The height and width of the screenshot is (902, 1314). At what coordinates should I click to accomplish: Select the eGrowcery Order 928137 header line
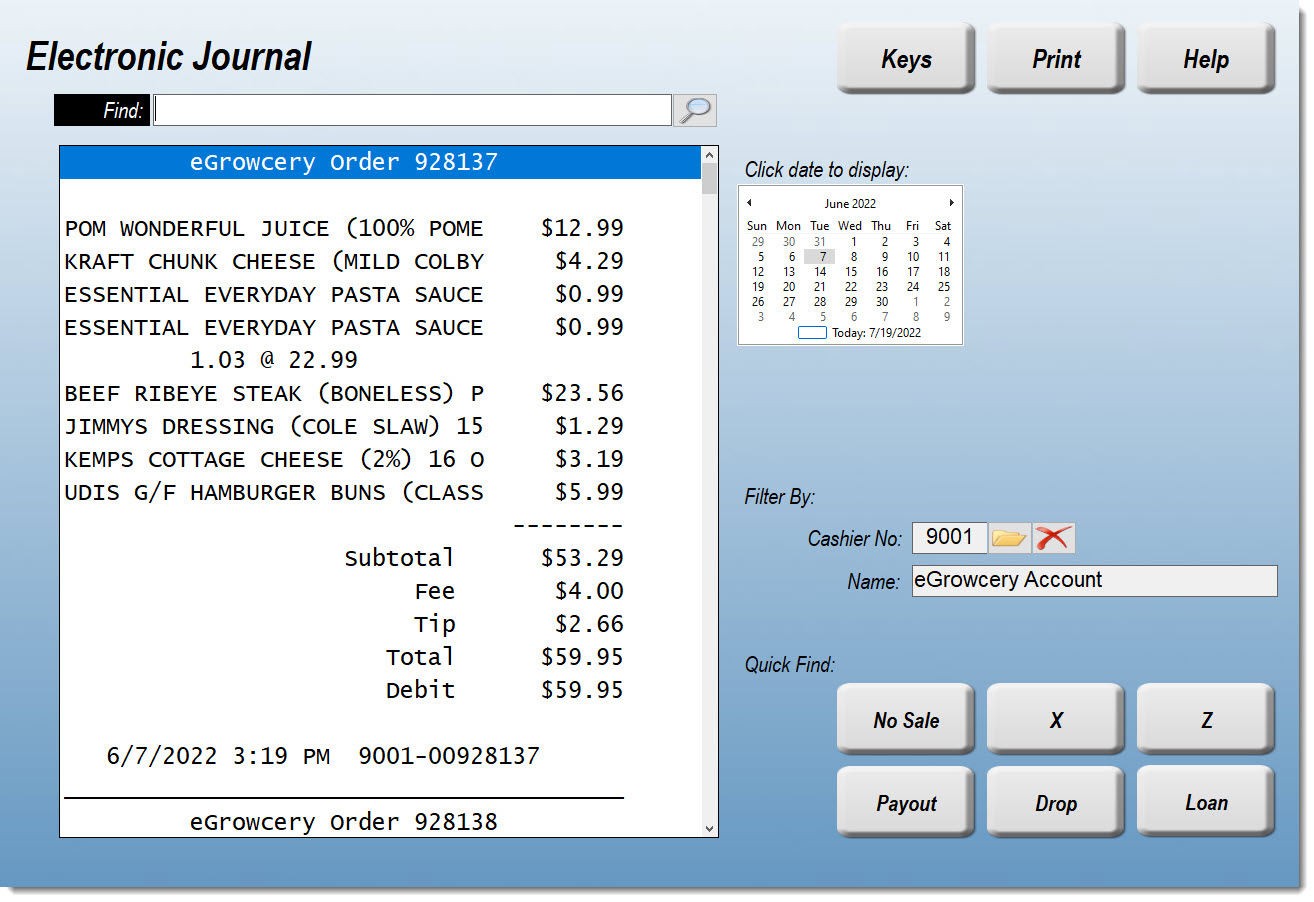click(x=381, y=163)
